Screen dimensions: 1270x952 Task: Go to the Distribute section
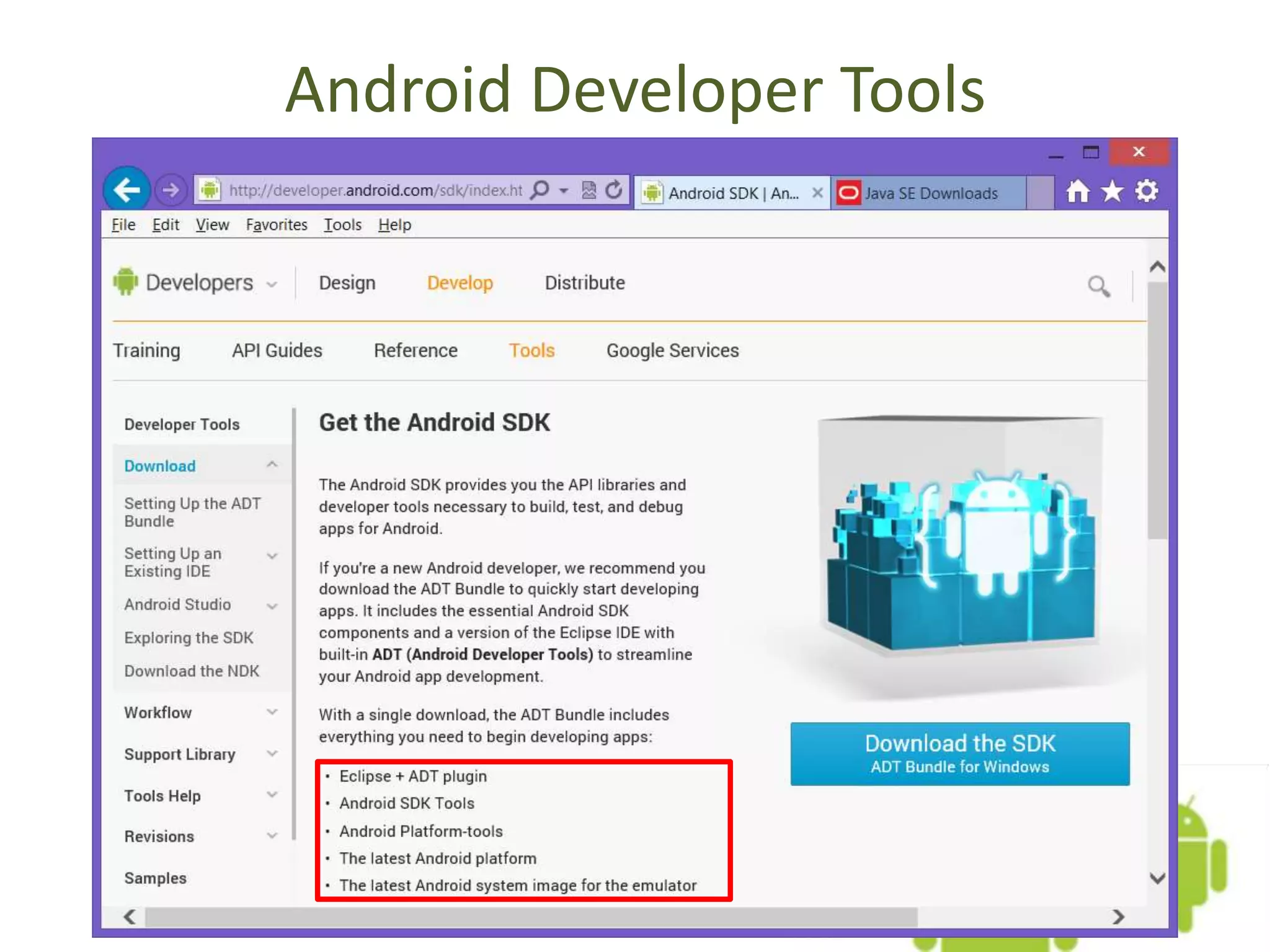pos(585,283)
